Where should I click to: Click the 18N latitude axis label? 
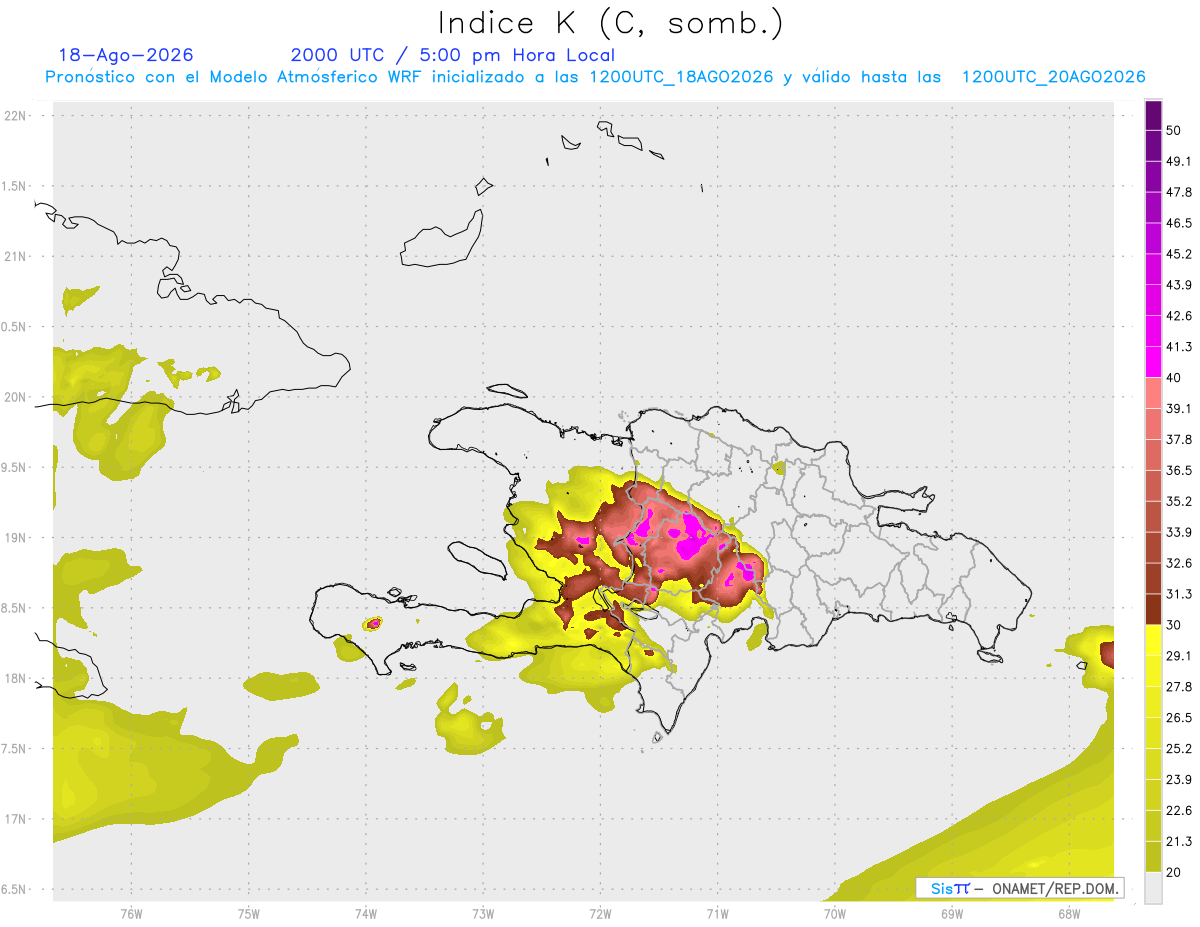click(15, 678)
